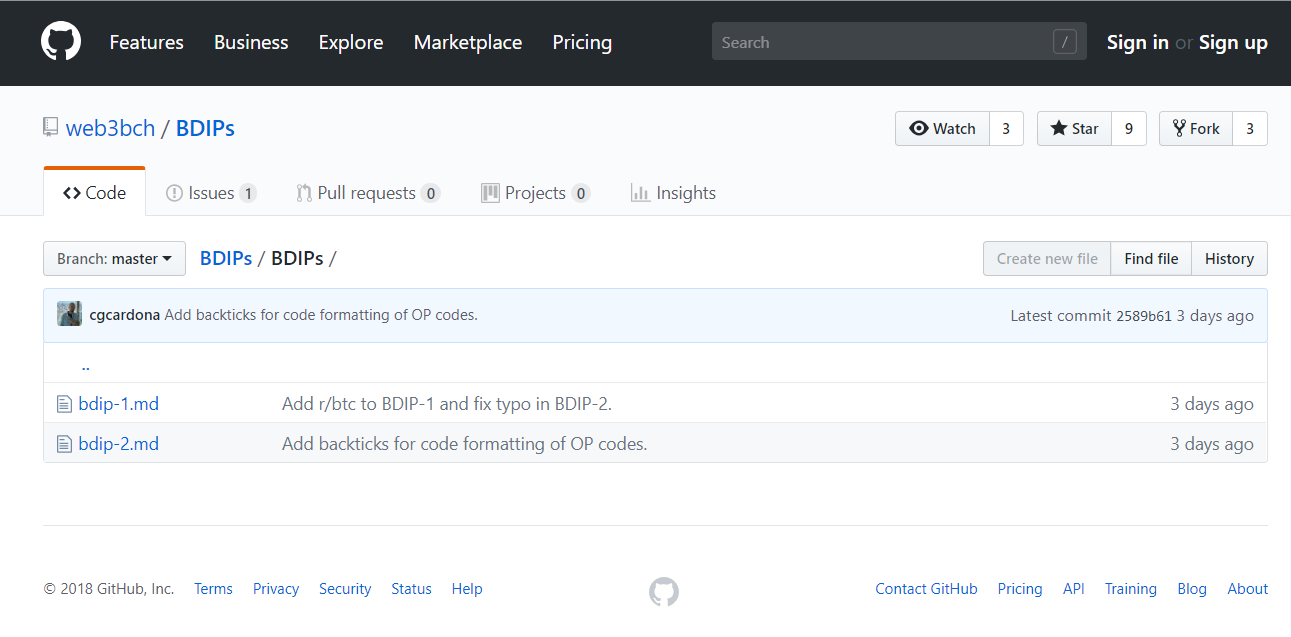The width and height of the screenshot is (1291, 637).
Task: Go up via the parent directory '..' link
Action: (x=86, y=365)
